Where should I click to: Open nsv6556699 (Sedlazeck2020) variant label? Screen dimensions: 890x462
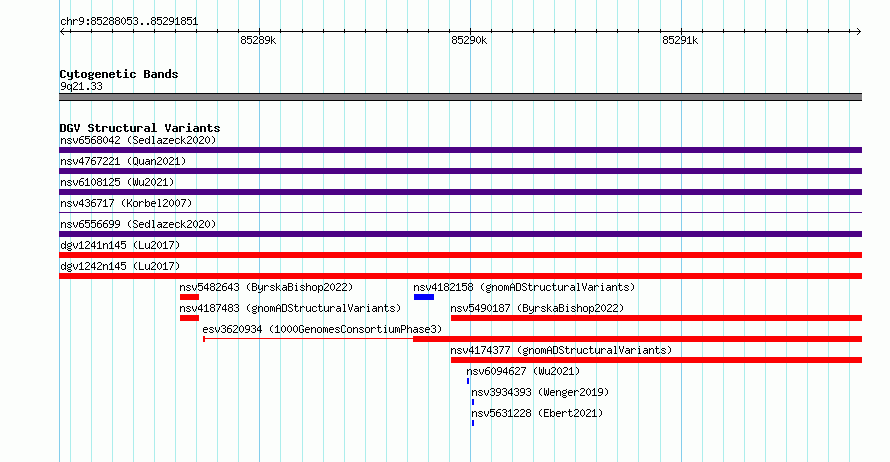pyautogui.click(x=138, y=224)
